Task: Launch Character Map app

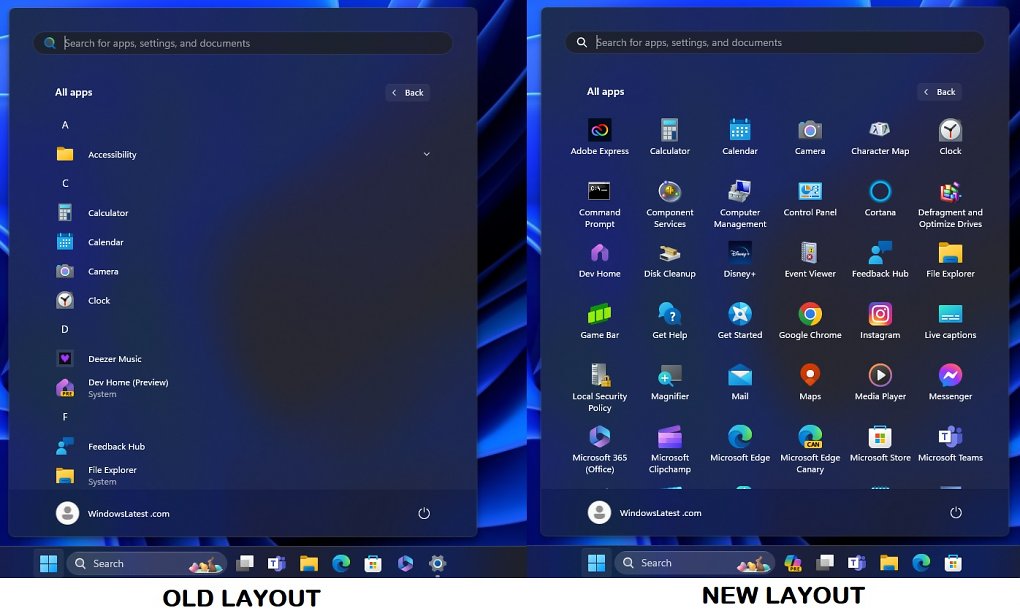Action: pos(879,137)
